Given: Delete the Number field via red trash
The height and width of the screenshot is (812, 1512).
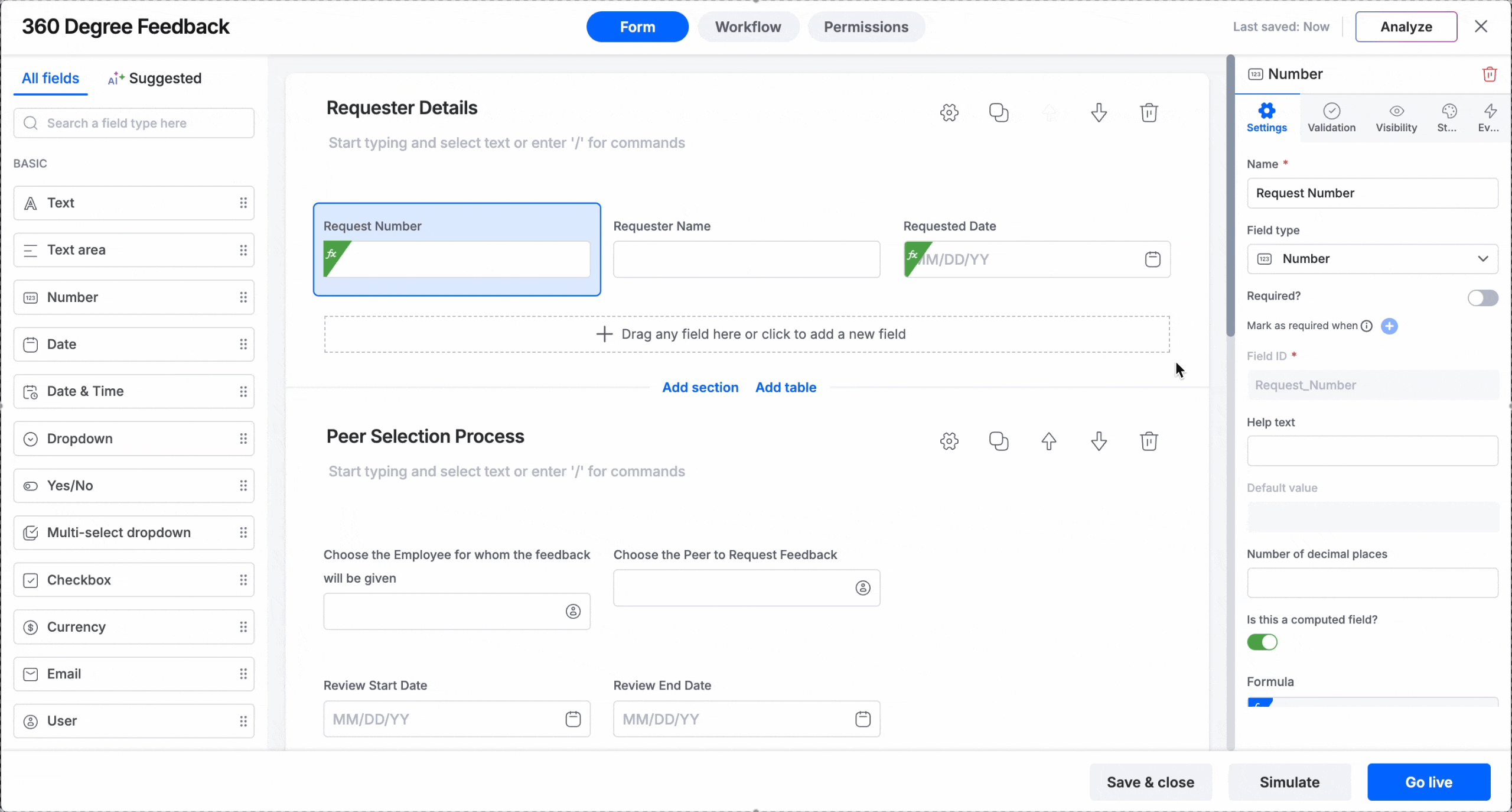Looking at the screenshot, I should (1489, 74).
